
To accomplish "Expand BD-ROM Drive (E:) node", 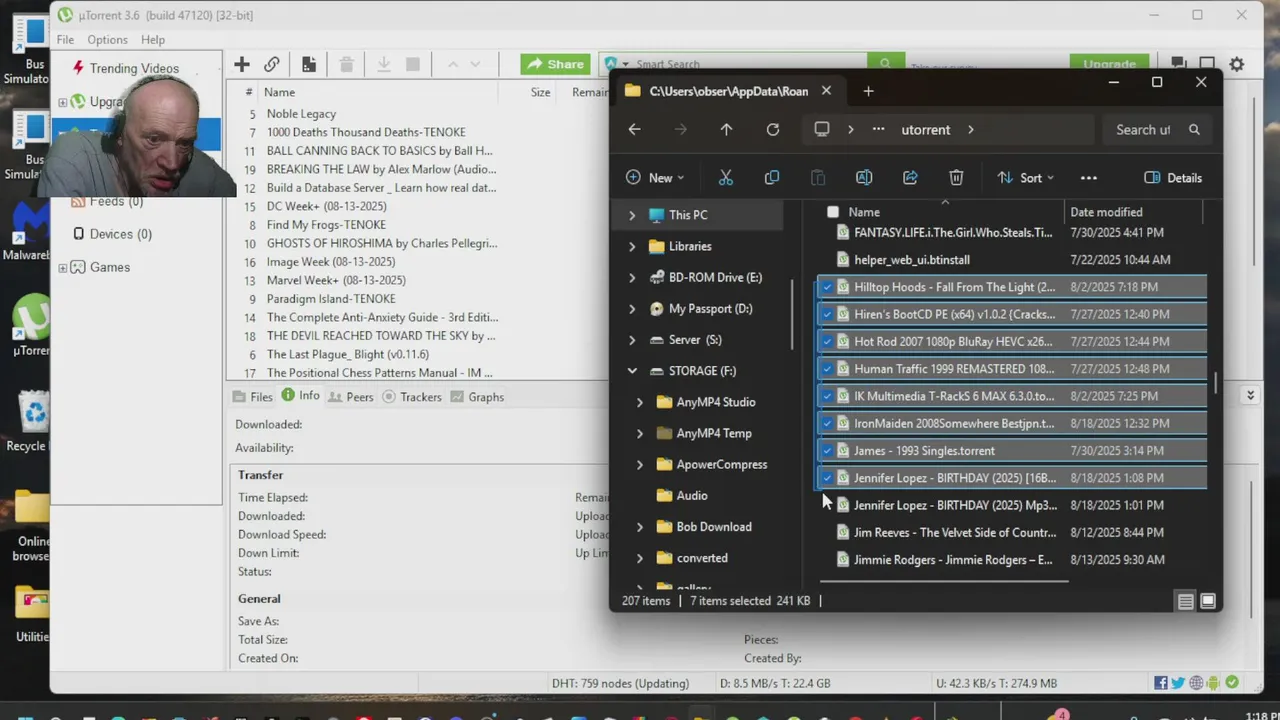I will 632,277.
